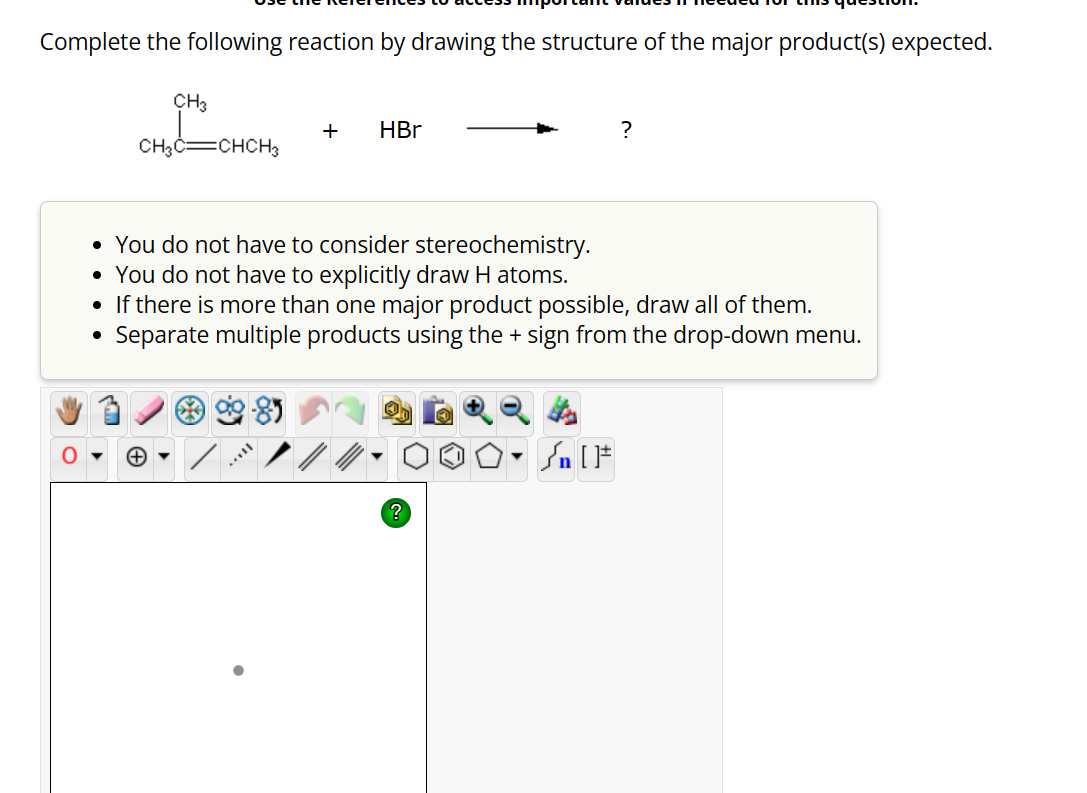Click the molecule template icon
The width and height of the screenshot is (1087, 793).
562,412
